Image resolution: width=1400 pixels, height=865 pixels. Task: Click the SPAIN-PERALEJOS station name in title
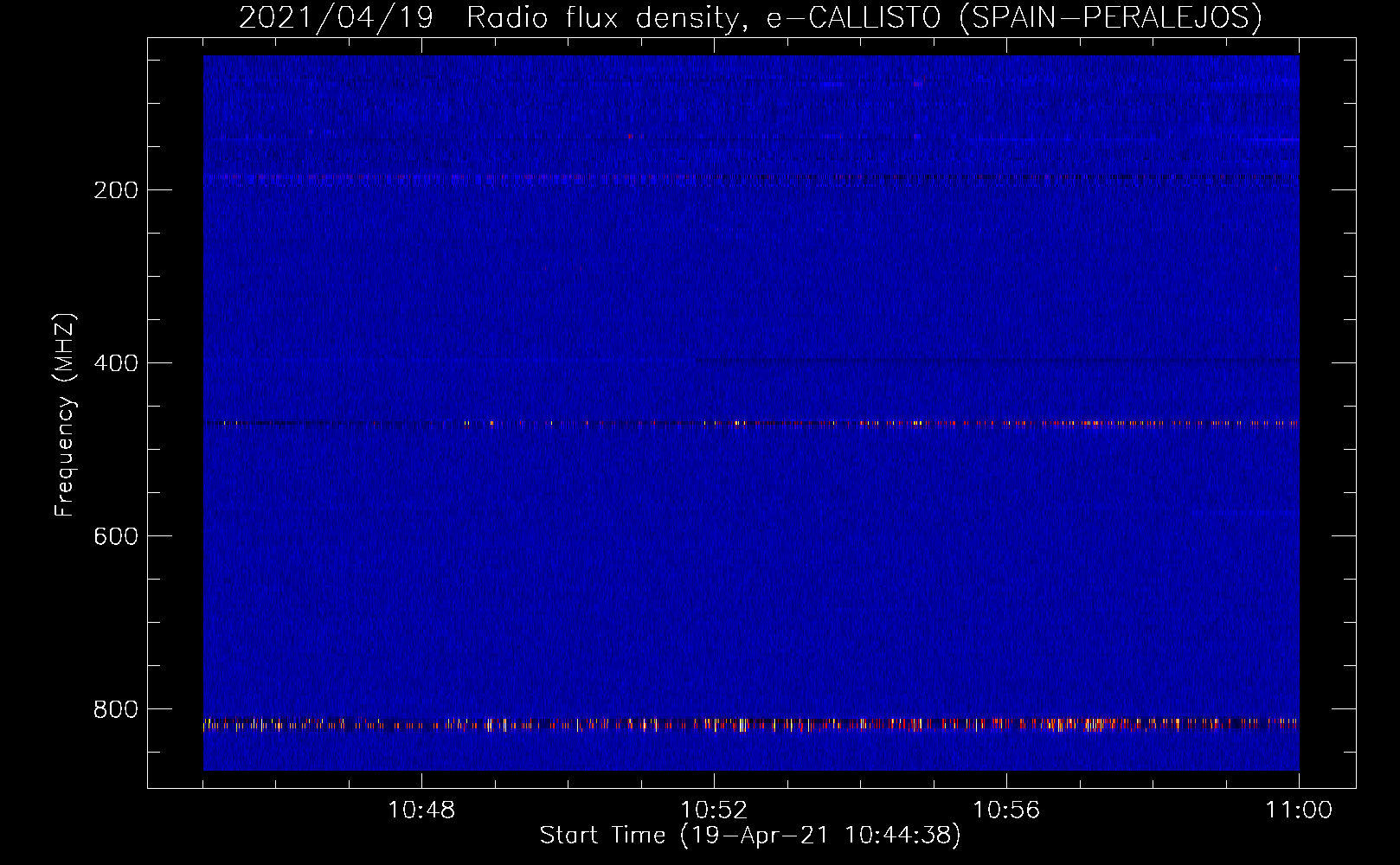click(x=1110, y=17)
